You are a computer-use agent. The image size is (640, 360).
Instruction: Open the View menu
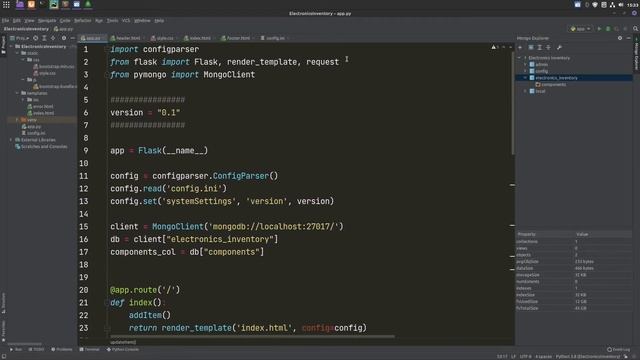(x=29, y=20)
